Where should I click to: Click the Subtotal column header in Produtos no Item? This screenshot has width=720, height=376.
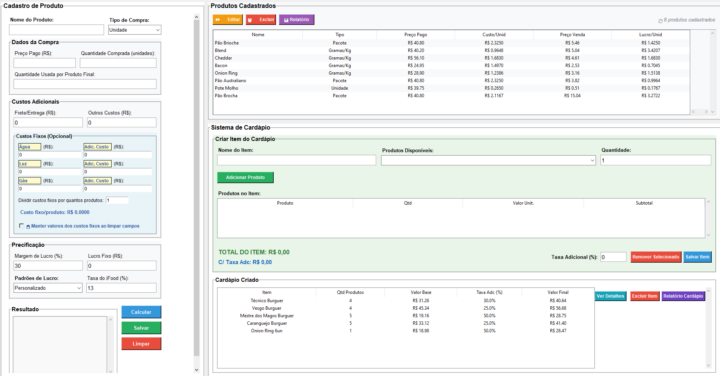[x=644, y=203]
